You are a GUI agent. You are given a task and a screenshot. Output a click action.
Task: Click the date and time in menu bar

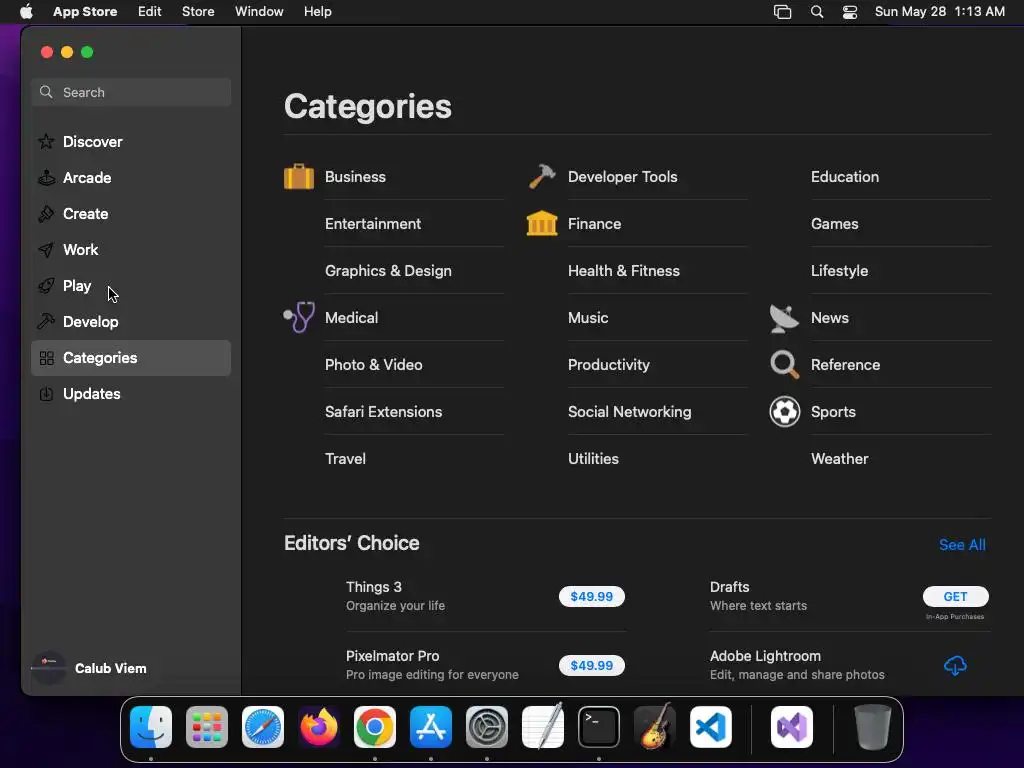pyautogui.click(x=939, y=12)
